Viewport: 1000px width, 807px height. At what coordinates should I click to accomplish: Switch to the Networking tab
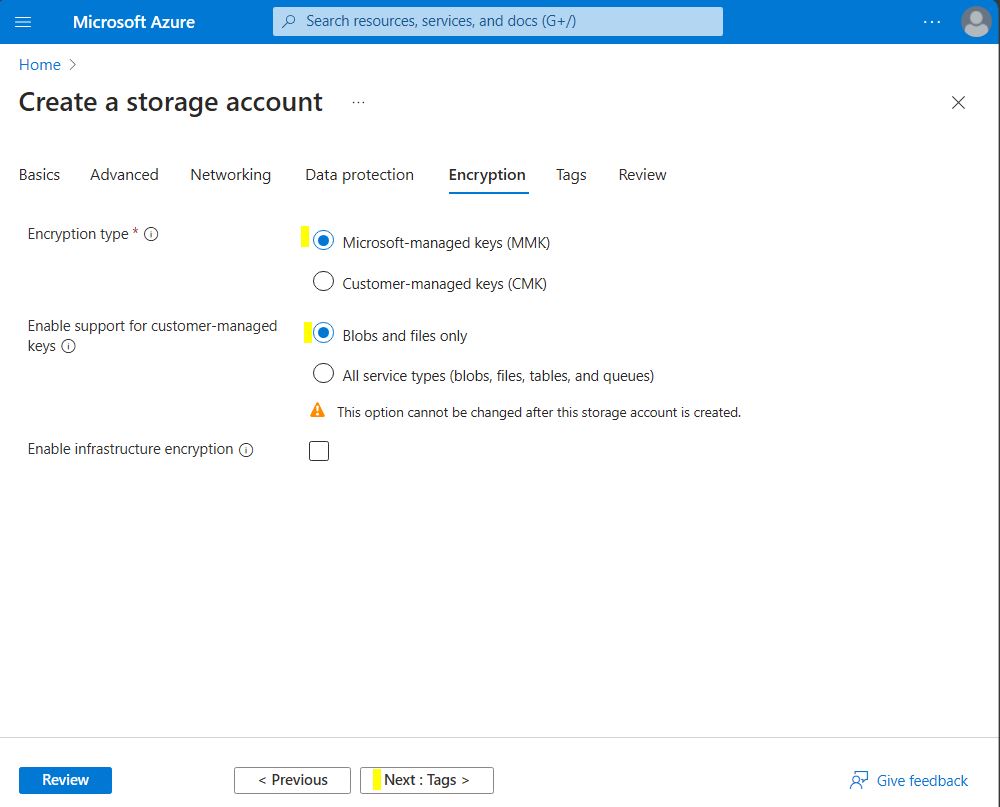230,175
